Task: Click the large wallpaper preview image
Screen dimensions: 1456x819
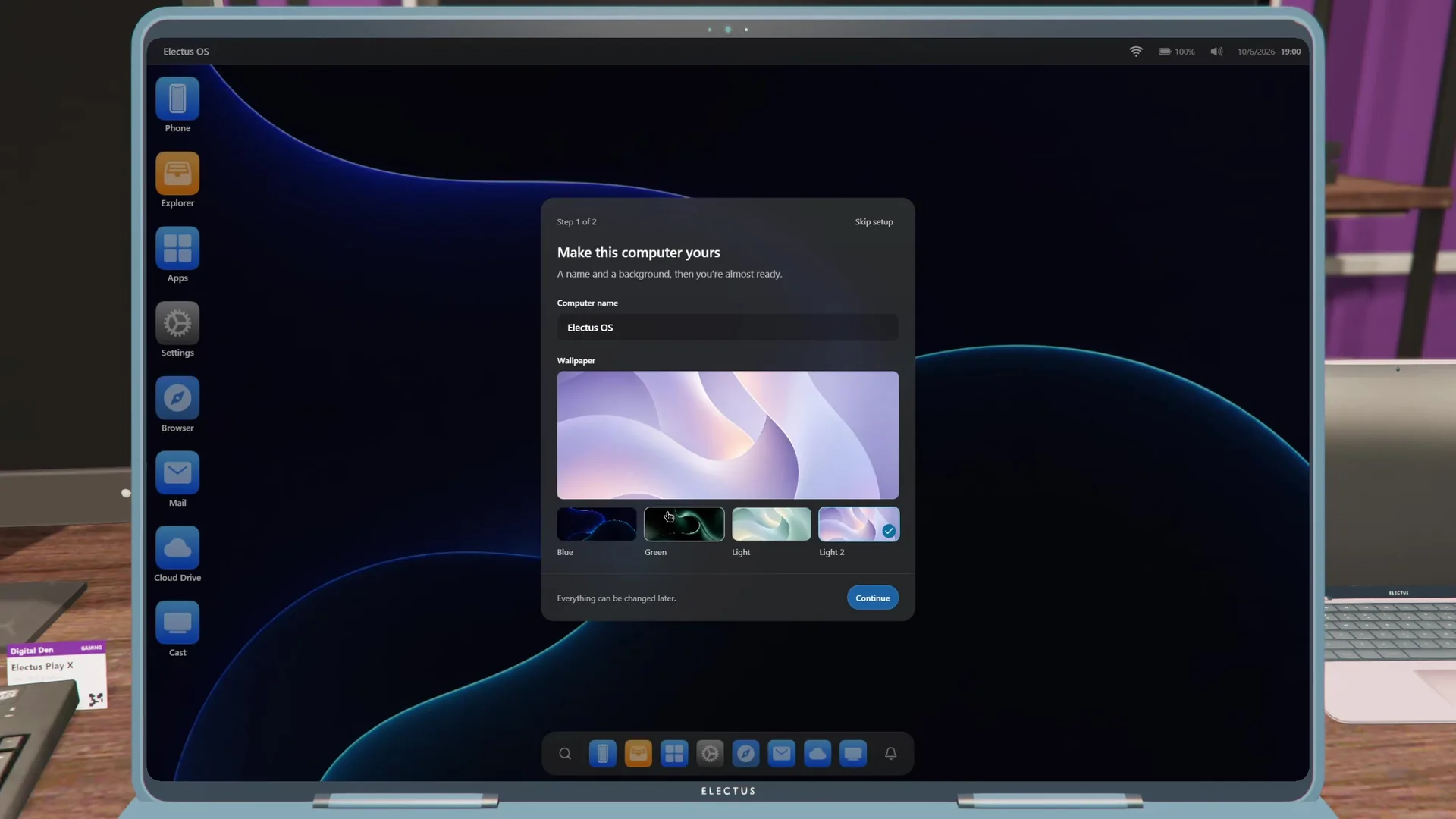Action: (x=728, y=435)
